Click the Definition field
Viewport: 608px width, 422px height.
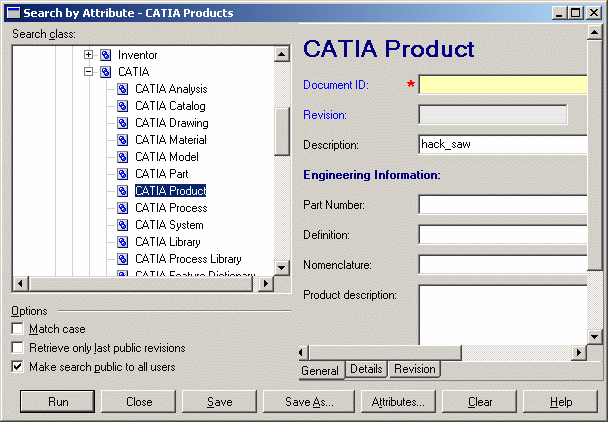503,234
